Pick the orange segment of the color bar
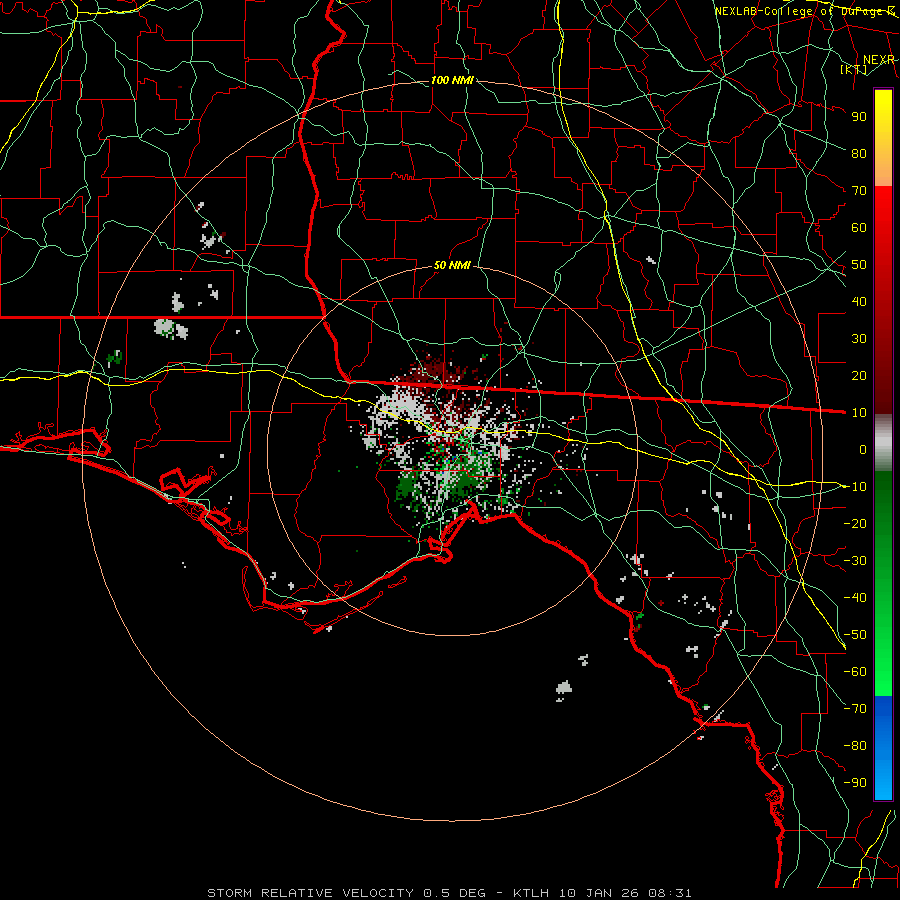900x900 pixels. click(x=883, y=166)
